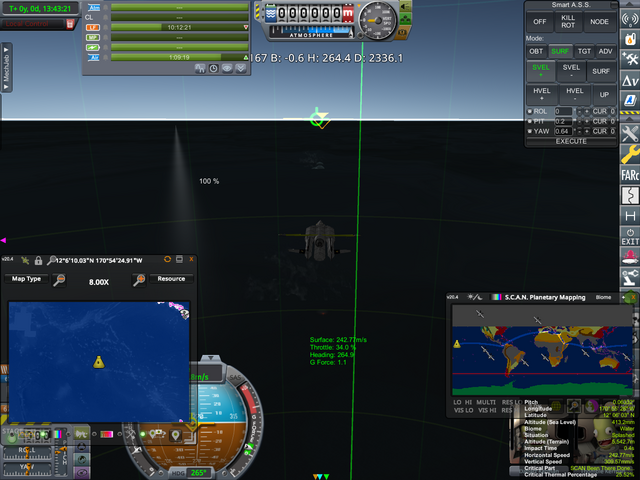Image resolution: width=640 pixels, height=480 pixels.
Task: Open the H toolbar icon
Action: tap(630, 216)
